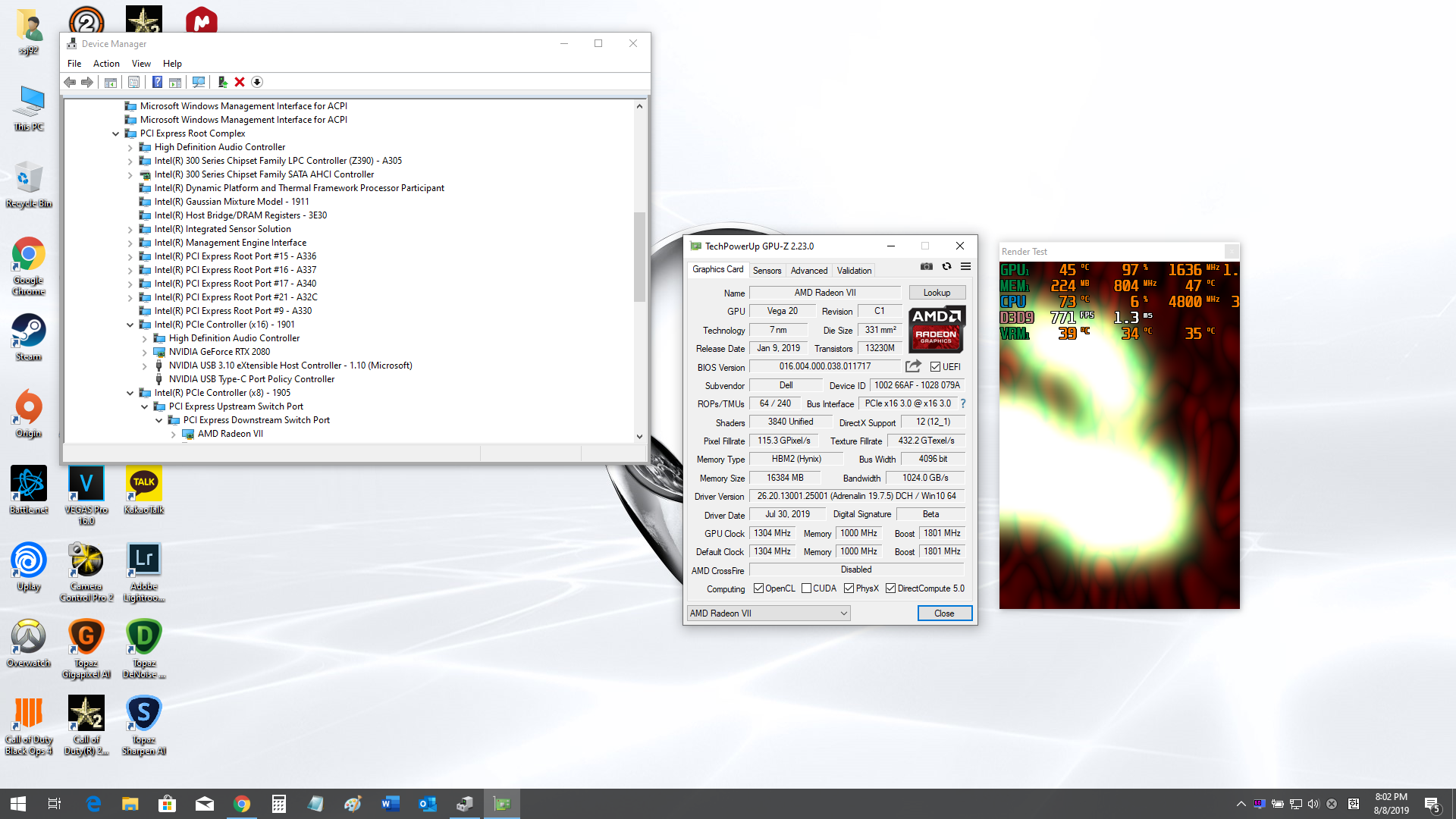Open the Properties toolbar icon in Device Manager

pyautogui.click(x=133, y=82)
